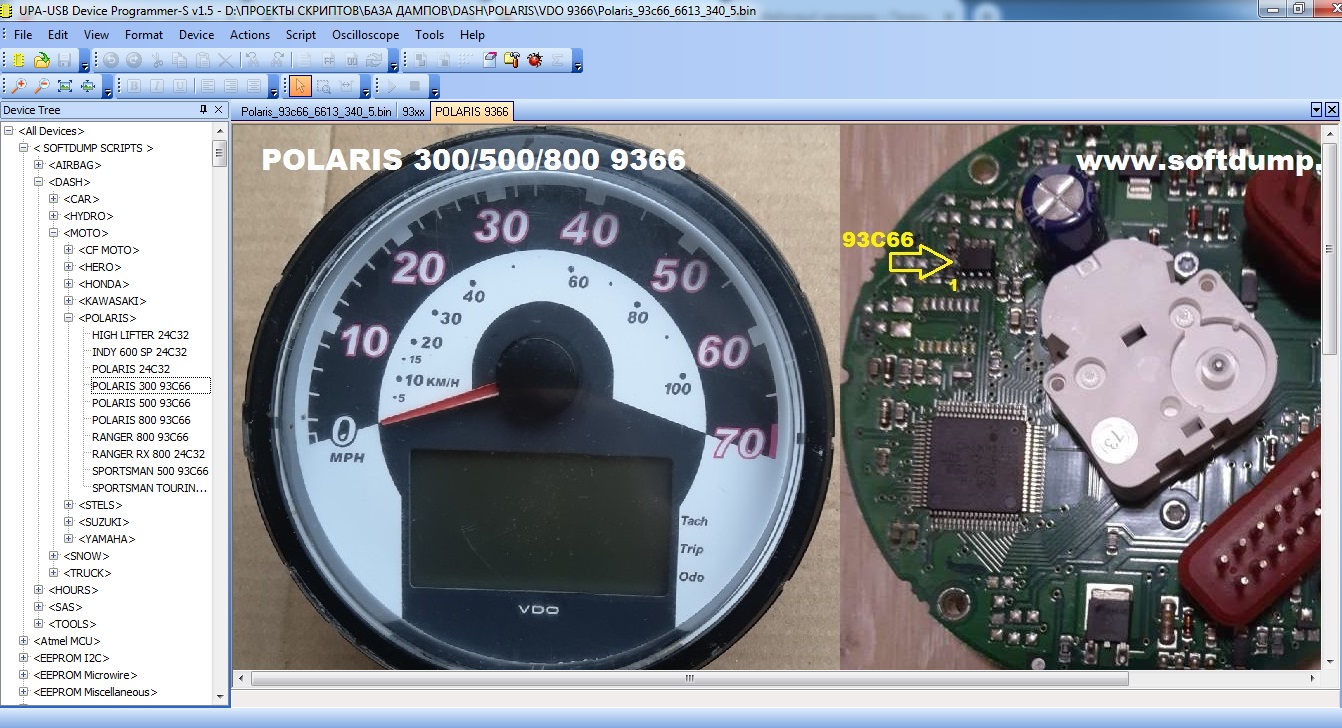
Task: Click image vertical scrollbar down arrow
Action: [1330, 661]
